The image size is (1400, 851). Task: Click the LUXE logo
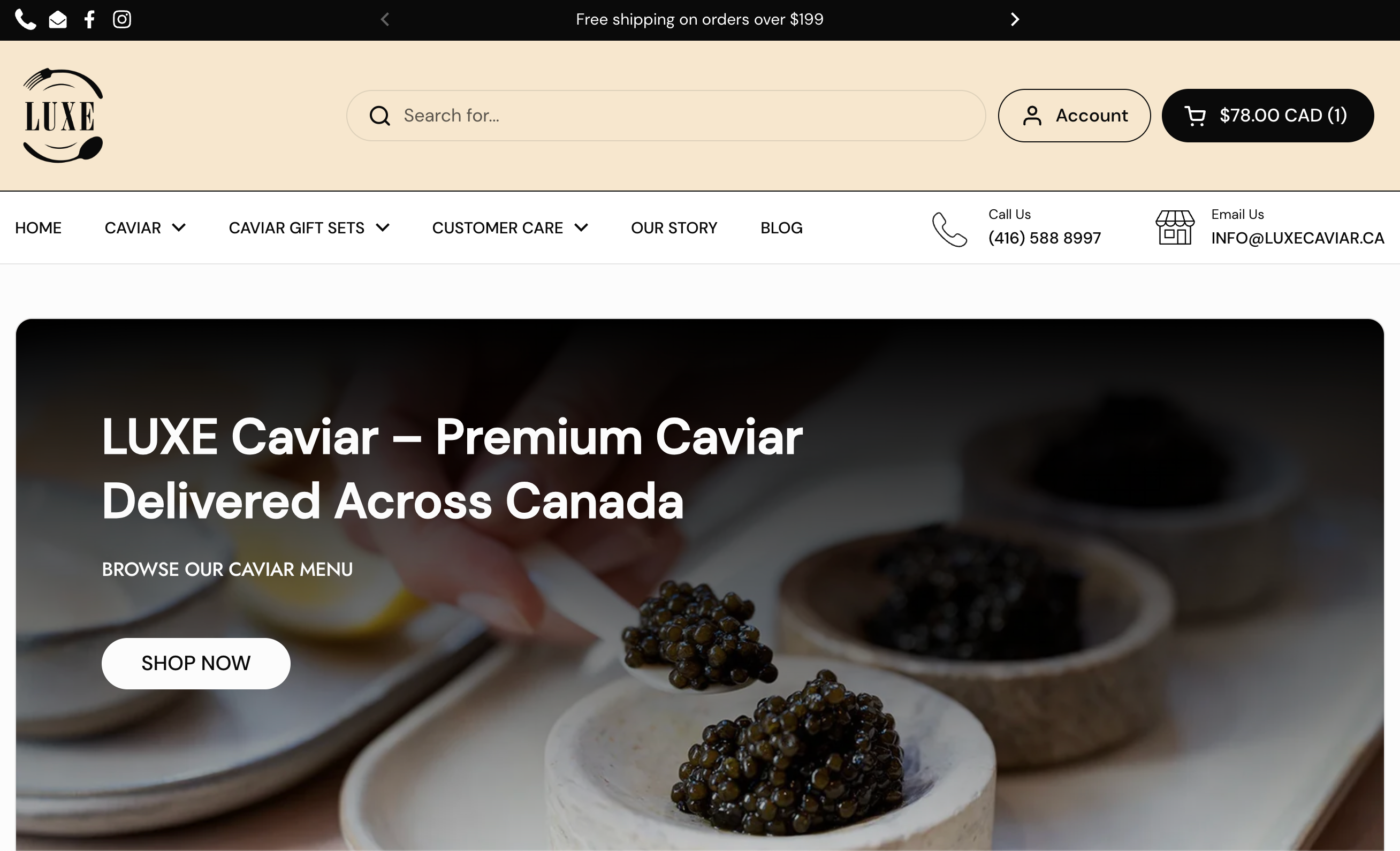pos(63,115)
